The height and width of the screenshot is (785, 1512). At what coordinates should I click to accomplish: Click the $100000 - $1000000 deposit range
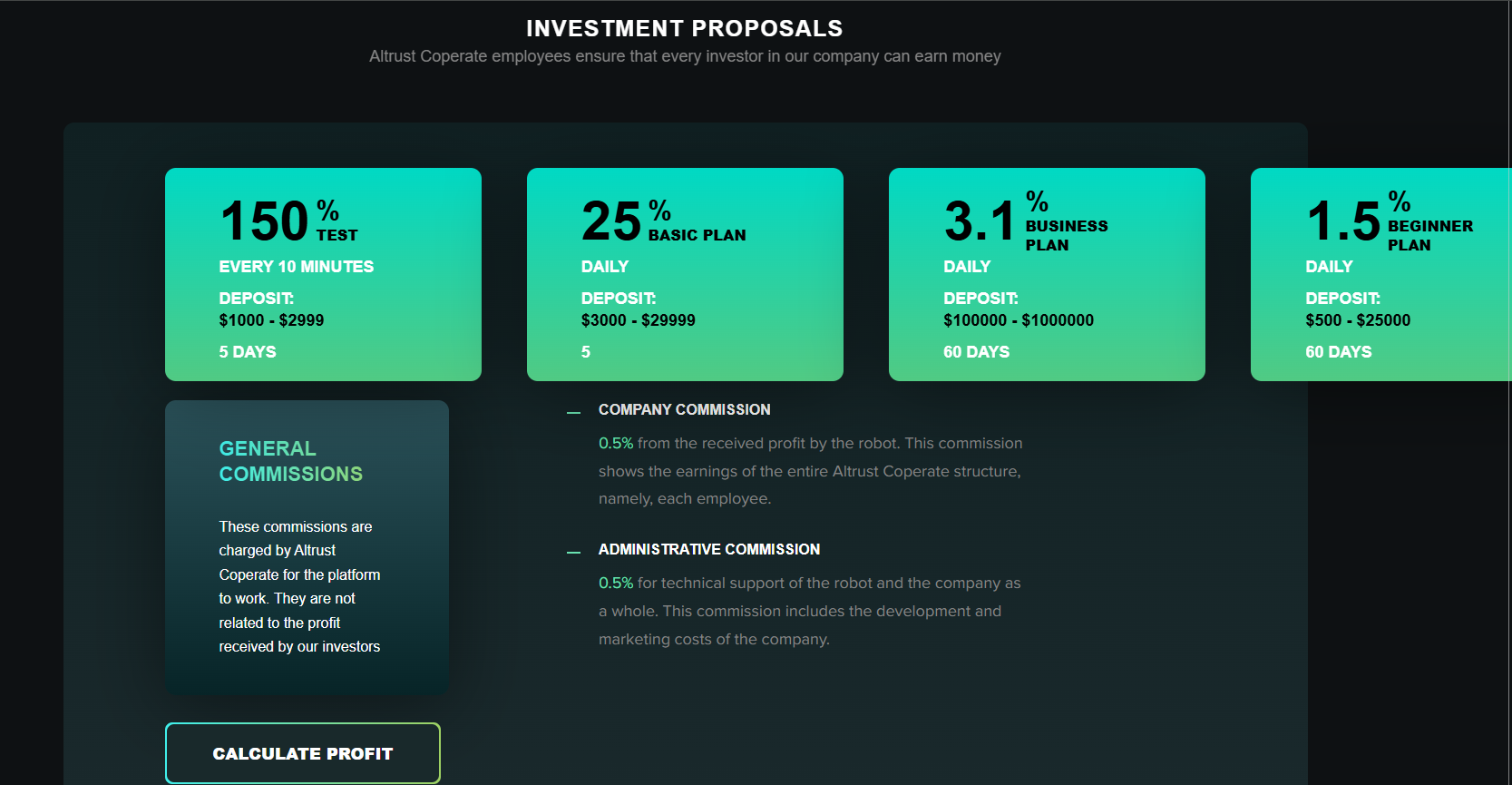click(1018, 320)
